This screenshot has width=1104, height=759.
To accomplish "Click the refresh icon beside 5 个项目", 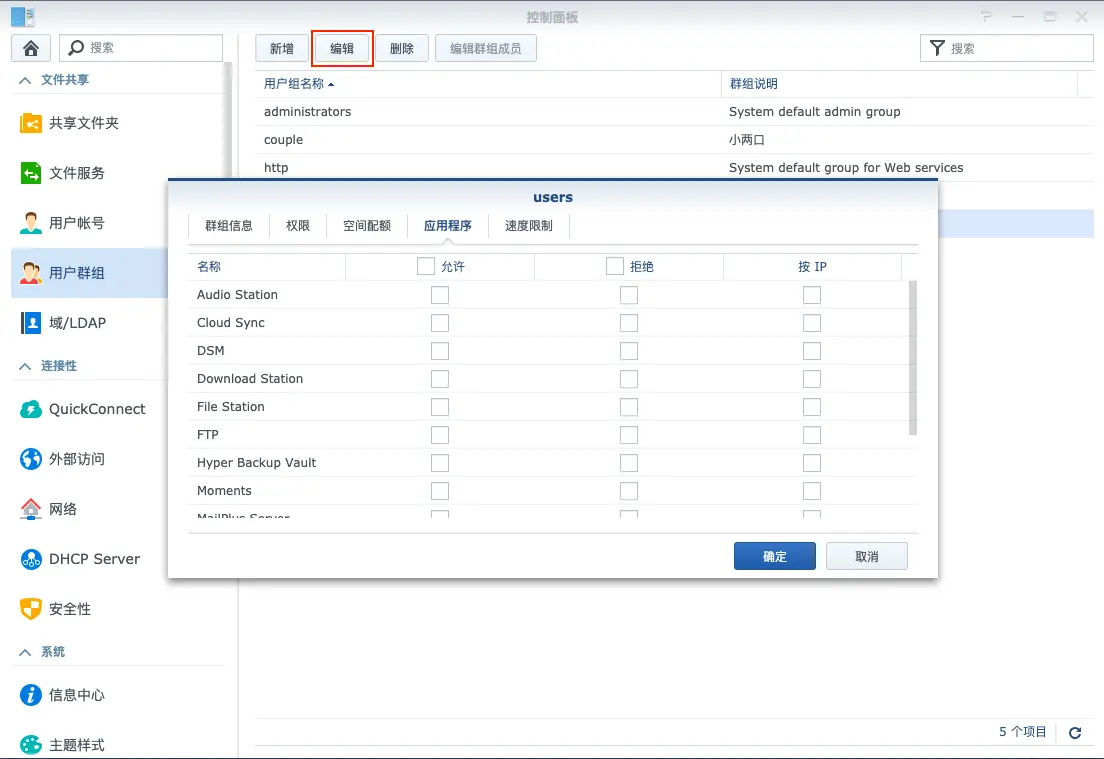I will click(1074, 733).
